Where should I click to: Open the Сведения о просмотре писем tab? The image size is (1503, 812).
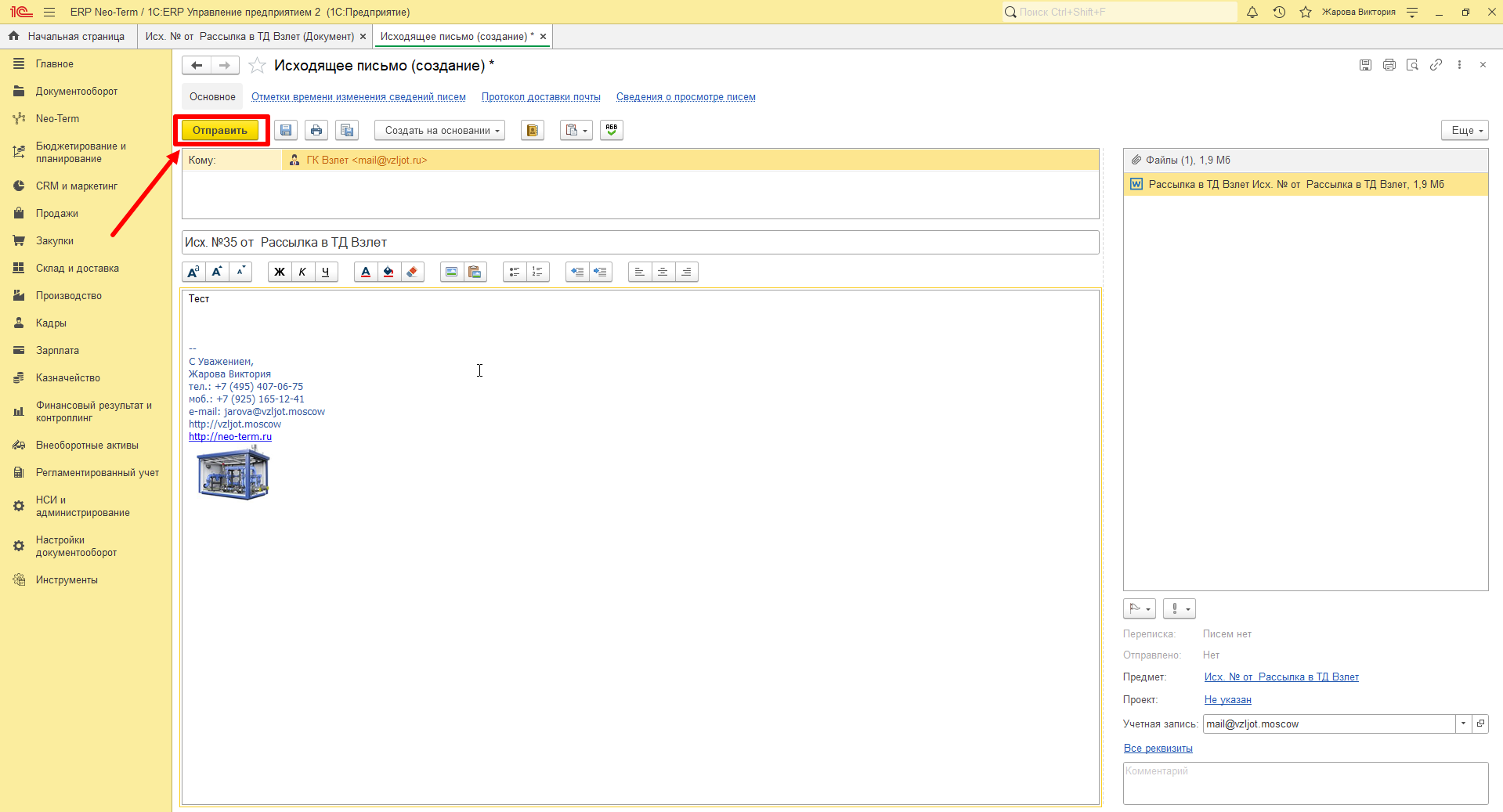pos(686,97)
